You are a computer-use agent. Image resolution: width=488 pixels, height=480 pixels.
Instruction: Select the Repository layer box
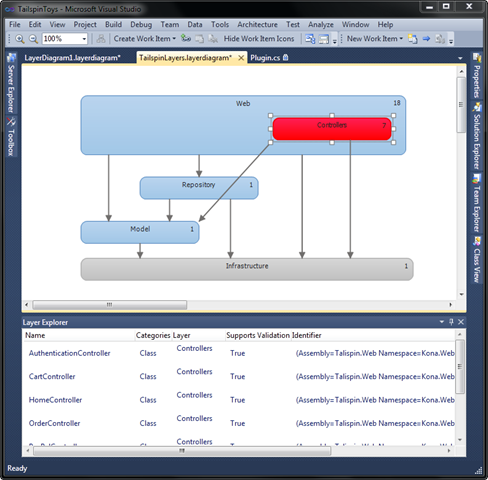click(x=199, y=188)
